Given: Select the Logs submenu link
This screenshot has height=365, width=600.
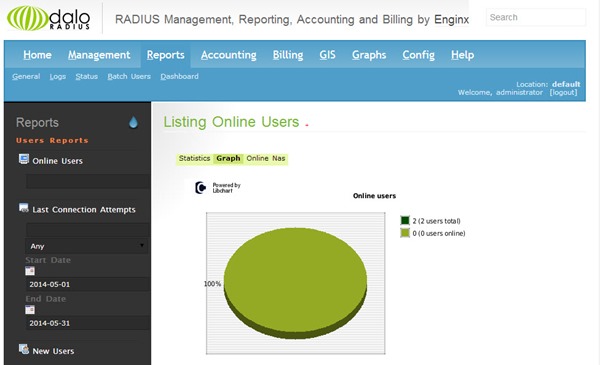Looking at the screenshot, I should pyautogui.click(x=58, y=77).
